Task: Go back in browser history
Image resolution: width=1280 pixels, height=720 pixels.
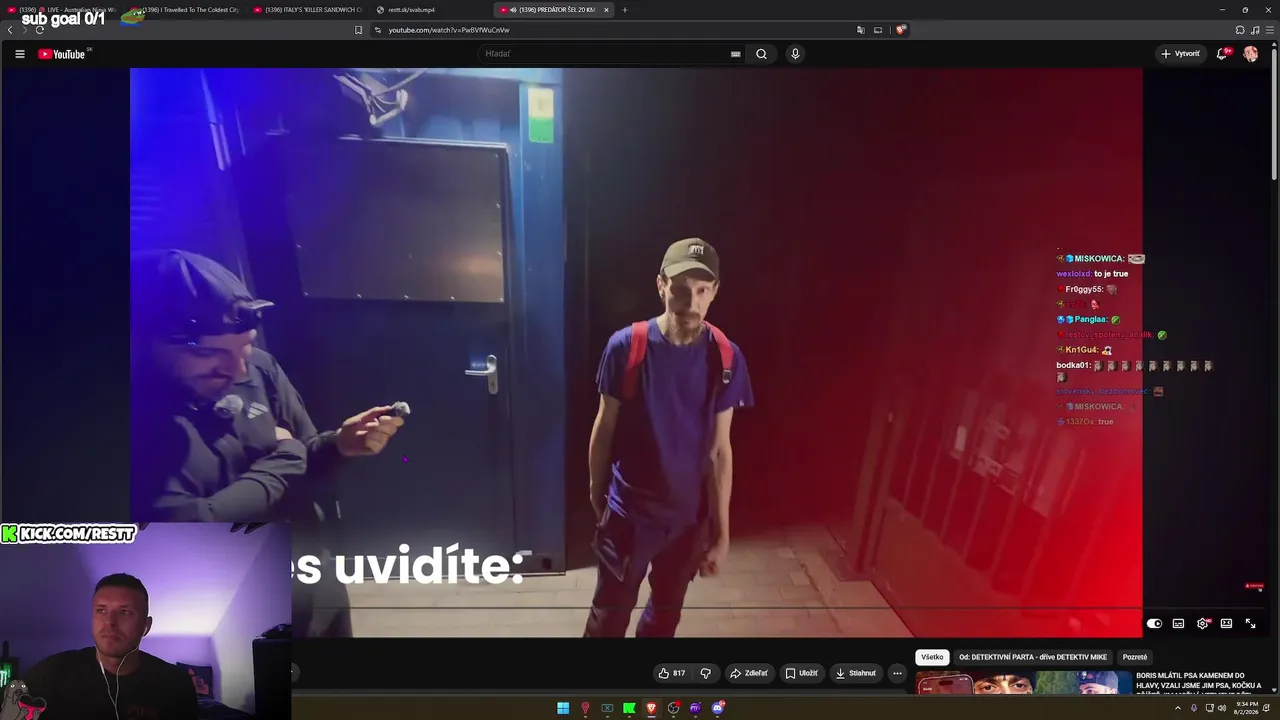Action: [x=10, y=30]
